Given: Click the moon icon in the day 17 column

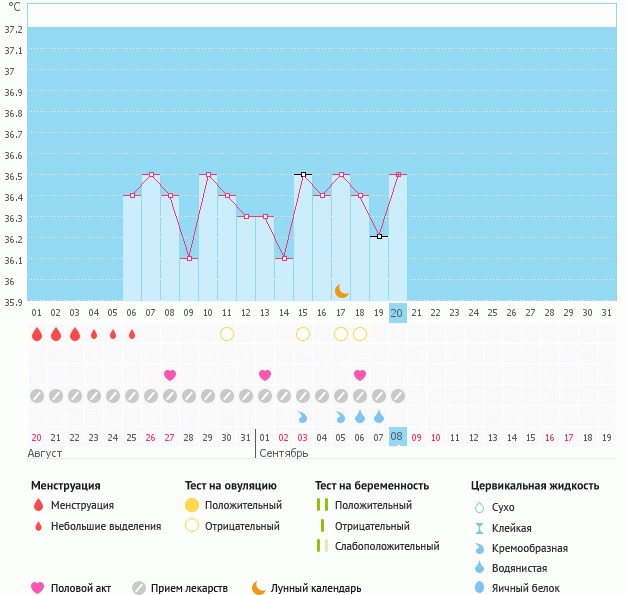Looking at the screenshot, I should coord(341,290).
